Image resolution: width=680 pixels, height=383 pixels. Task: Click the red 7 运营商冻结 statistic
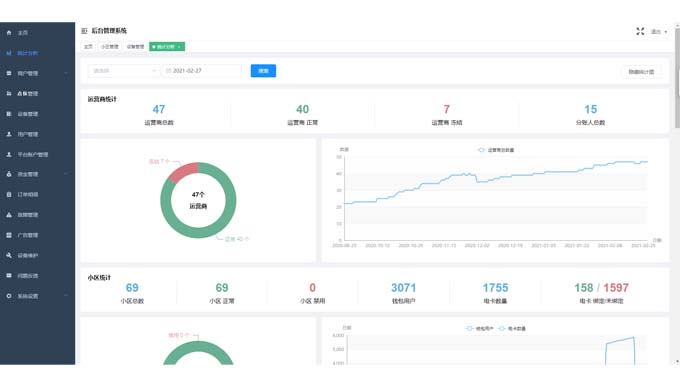(x=447, y=115)
